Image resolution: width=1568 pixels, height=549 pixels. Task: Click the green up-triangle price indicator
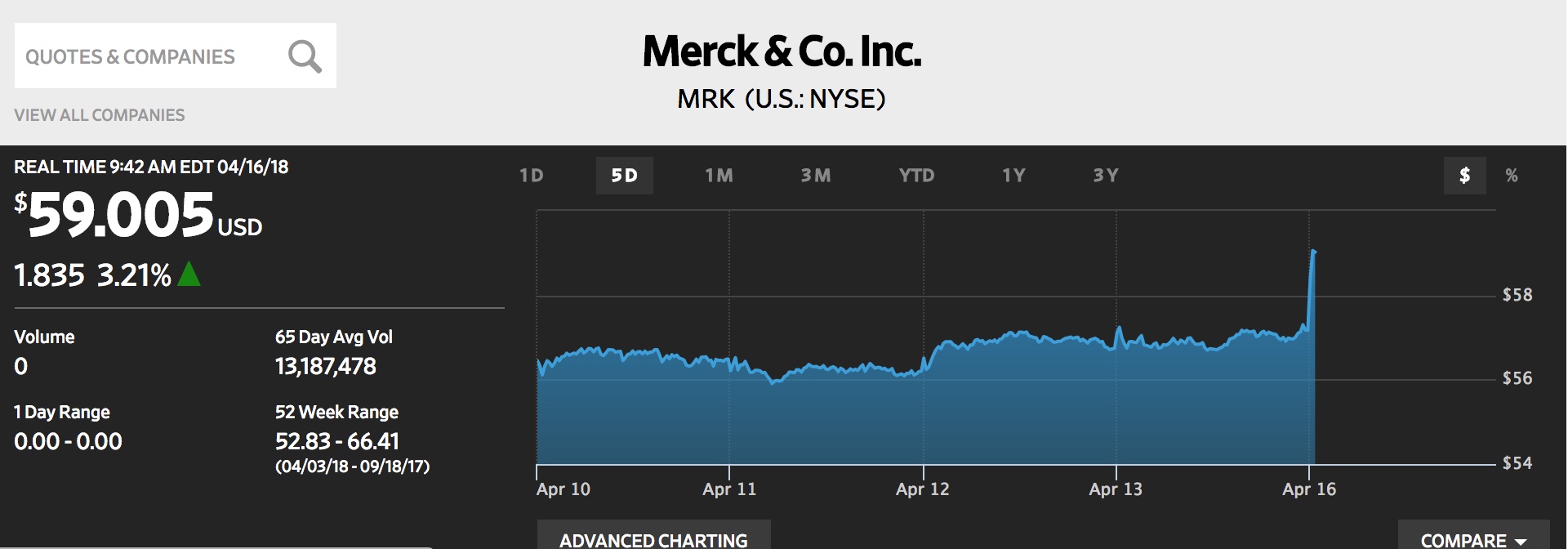pos(189,274)
